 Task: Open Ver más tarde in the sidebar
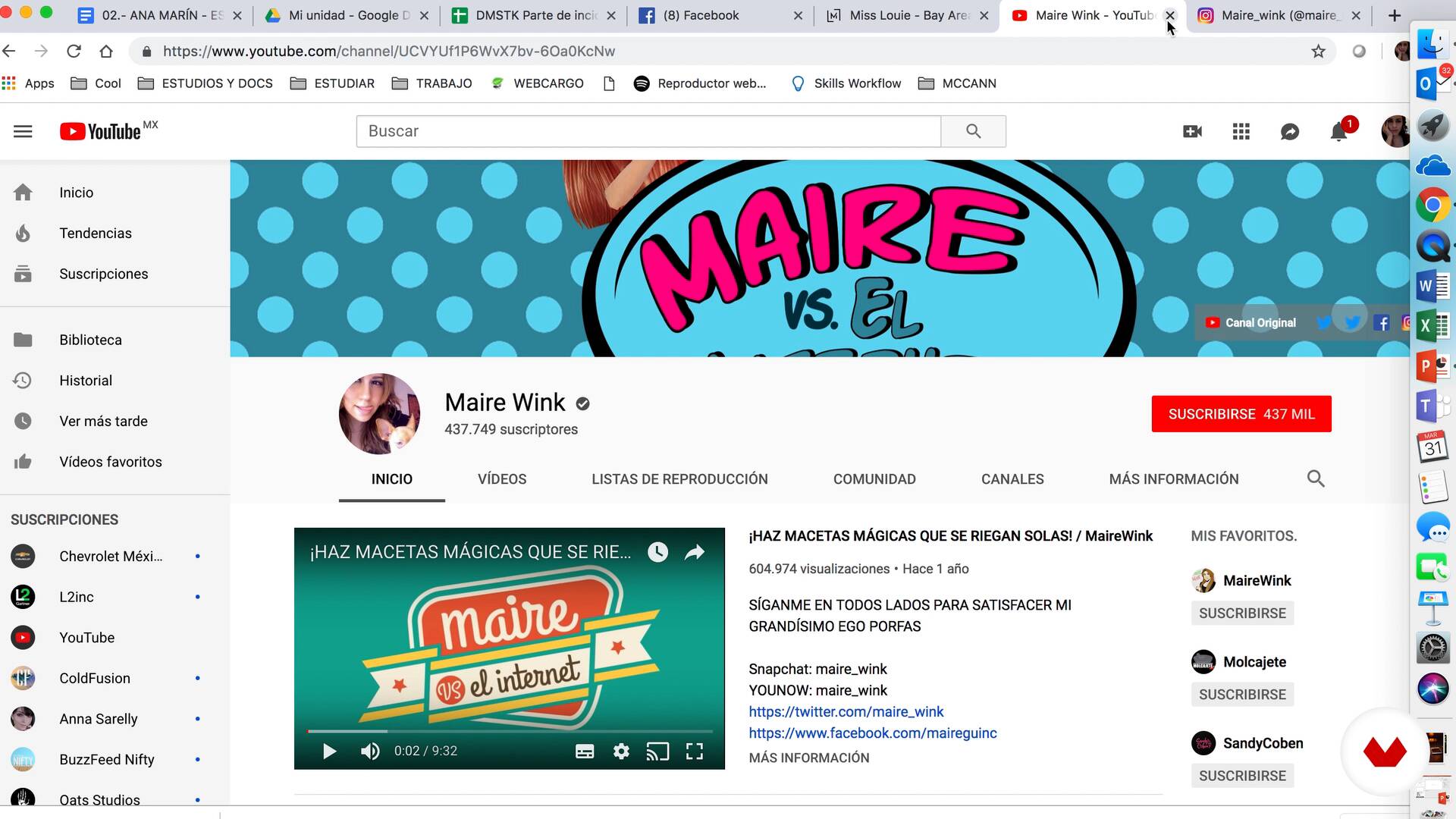pyautogui.click(x=103, y=421)
